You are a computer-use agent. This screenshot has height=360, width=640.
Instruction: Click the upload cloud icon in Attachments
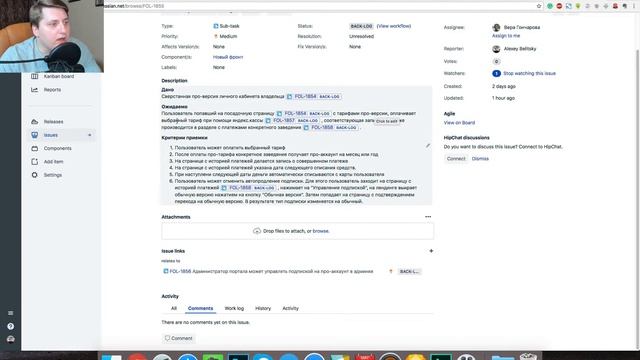click(x=257, y=231)
